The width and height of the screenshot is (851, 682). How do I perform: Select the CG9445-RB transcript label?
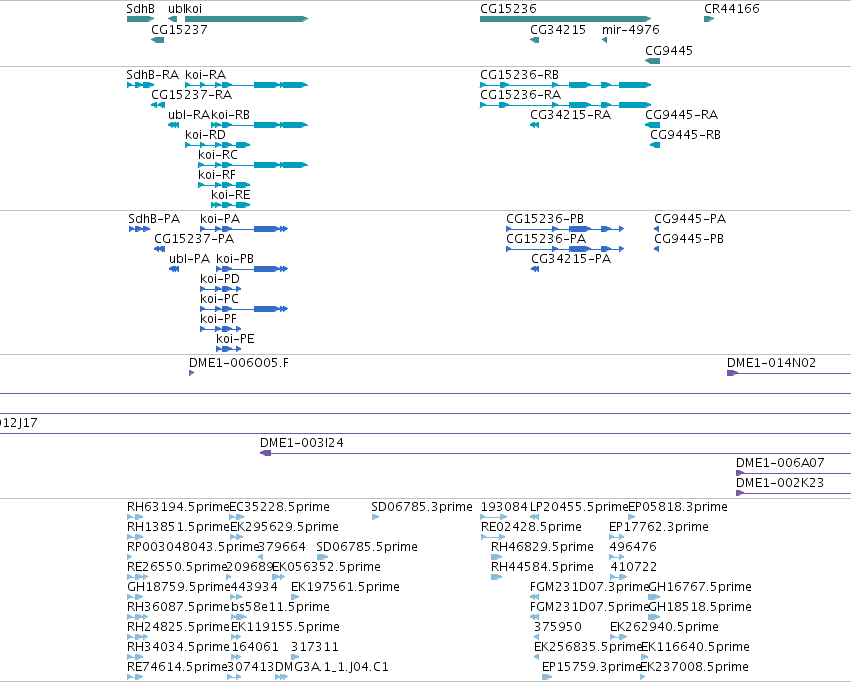tap(685, 135)
